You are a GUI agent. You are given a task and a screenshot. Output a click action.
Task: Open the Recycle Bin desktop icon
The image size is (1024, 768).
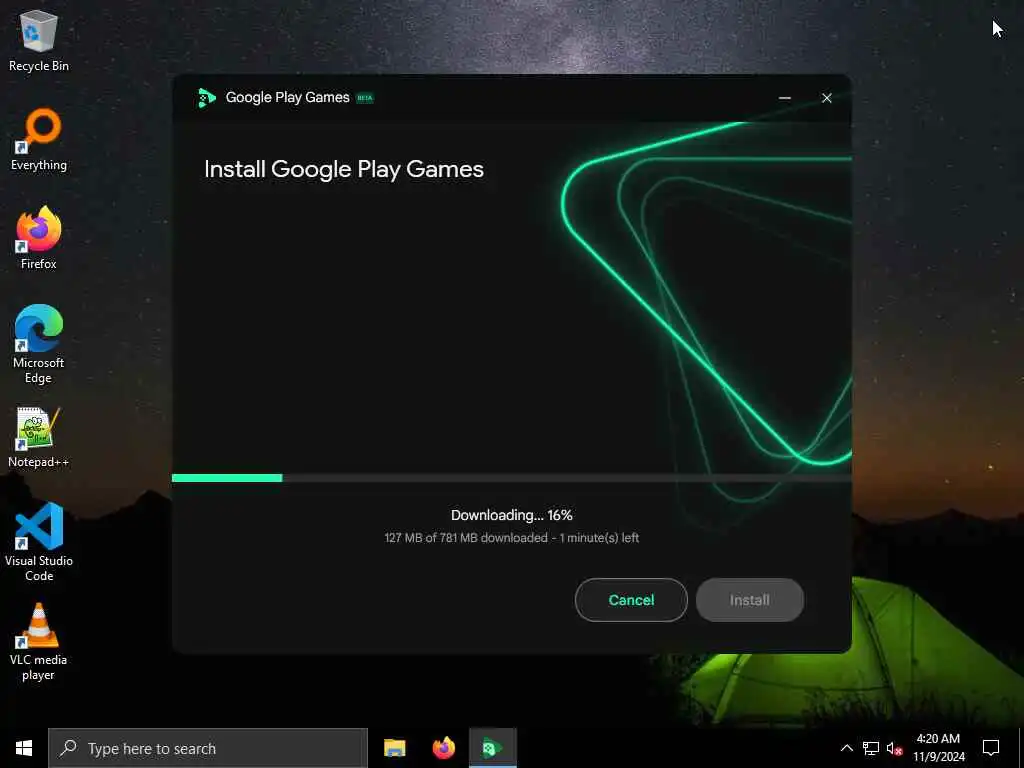[39, 40]
